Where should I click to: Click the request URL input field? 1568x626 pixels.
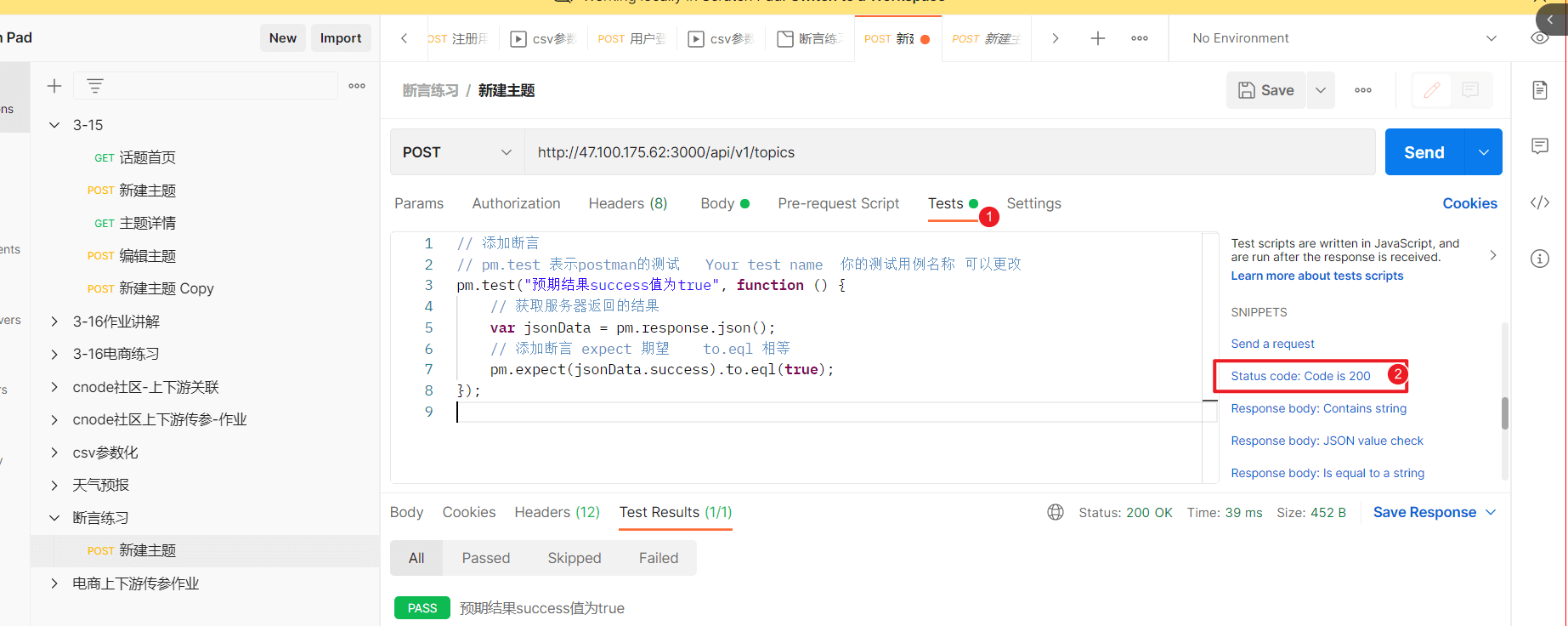pyautogui.click(x=949, y=152)
